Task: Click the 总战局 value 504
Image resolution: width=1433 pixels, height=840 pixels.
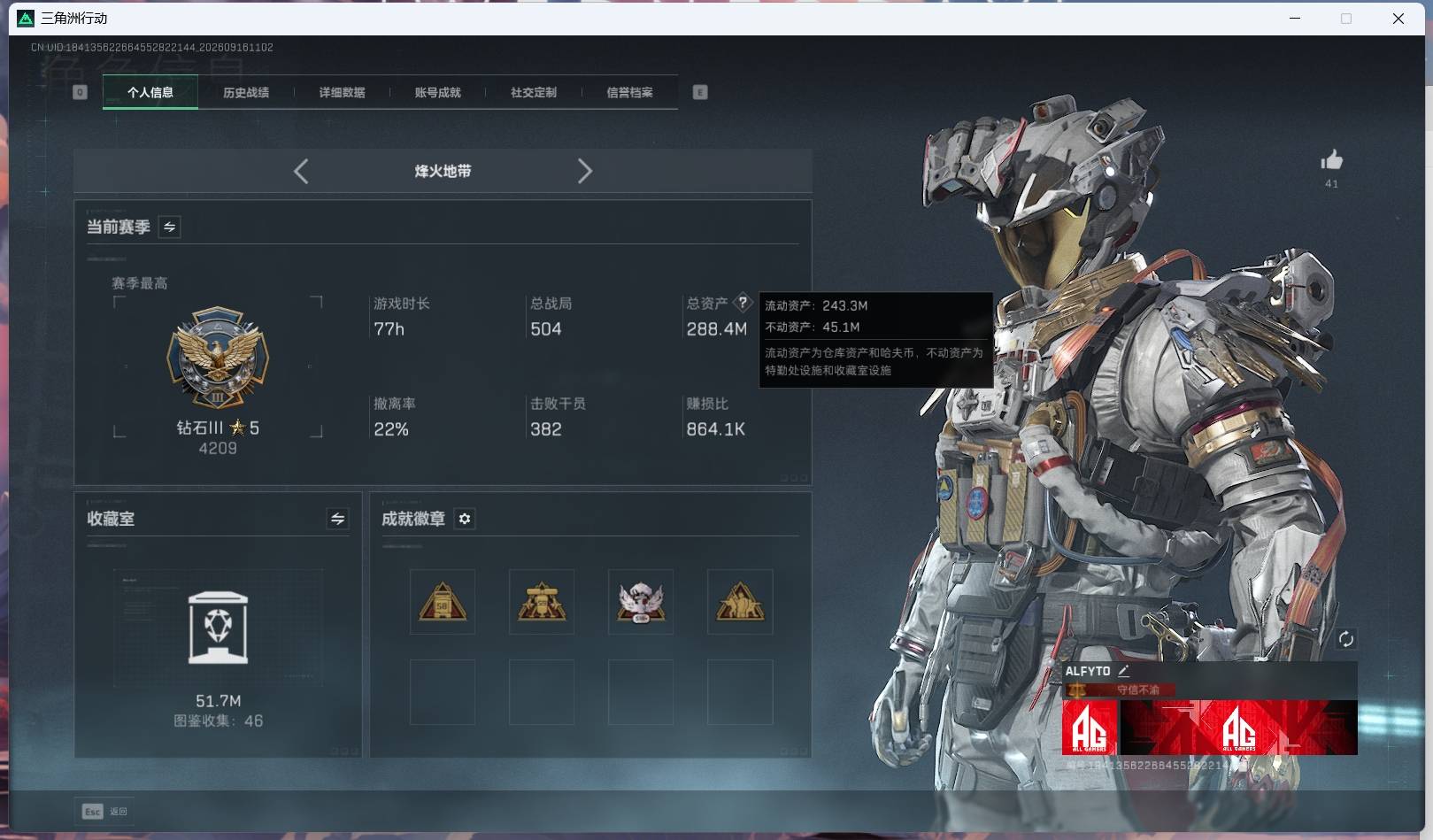Action: pos(546,329)
